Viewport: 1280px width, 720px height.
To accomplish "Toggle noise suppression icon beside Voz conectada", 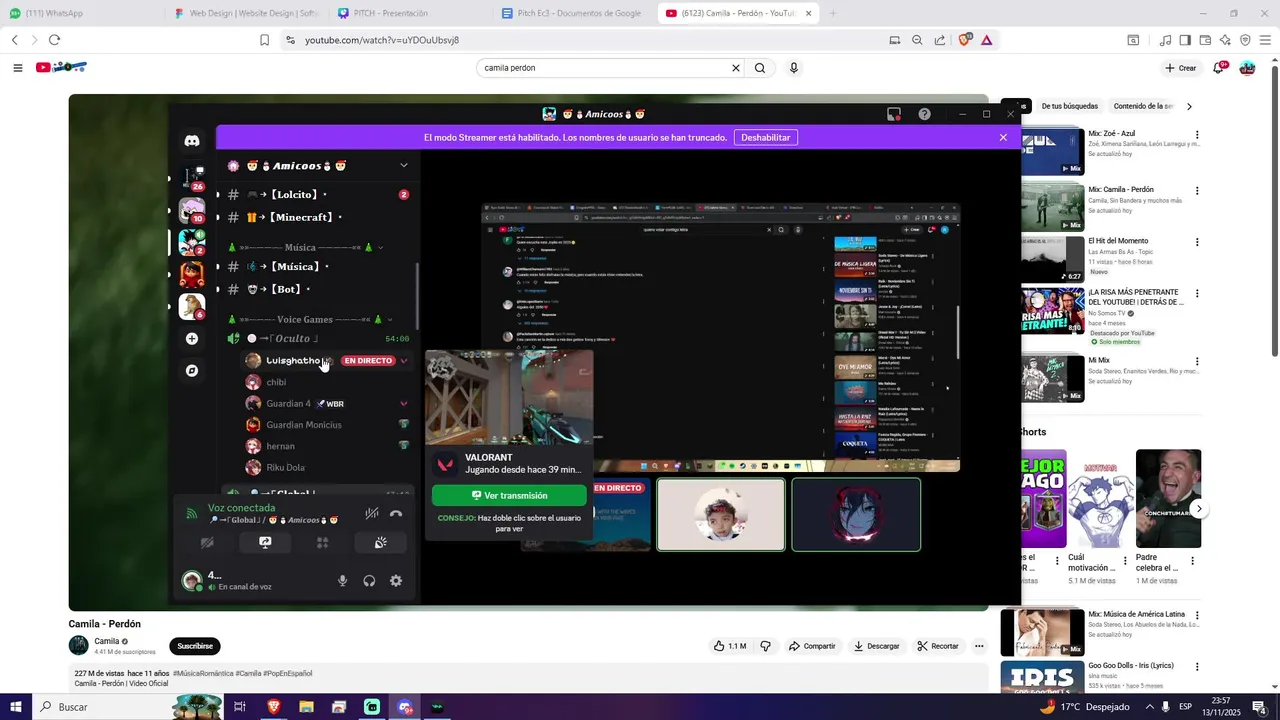I will pyautogui.click(x=371, y=513).
